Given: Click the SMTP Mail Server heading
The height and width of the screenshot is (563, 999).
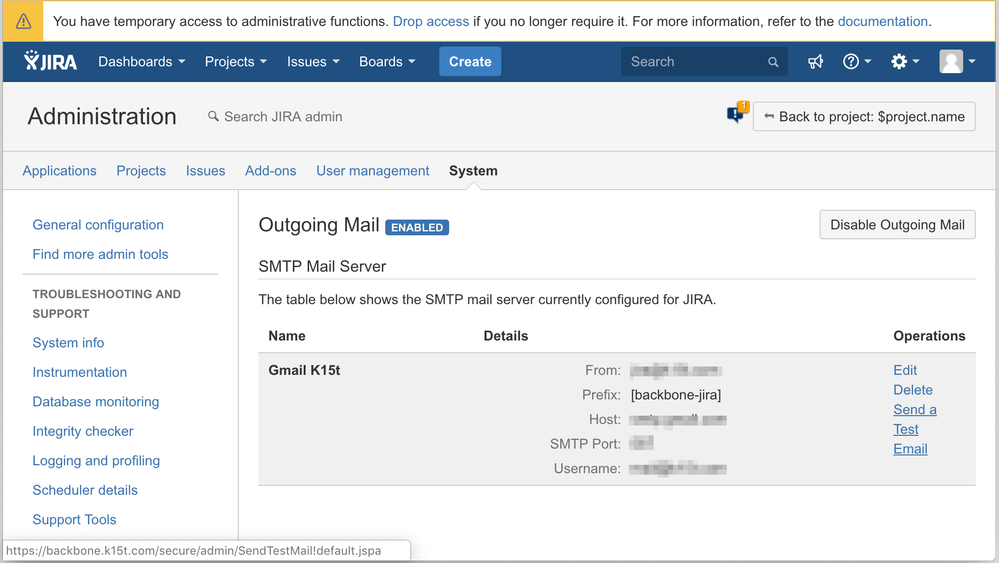Looking at the screenshot, I should [x=322, y=266].
